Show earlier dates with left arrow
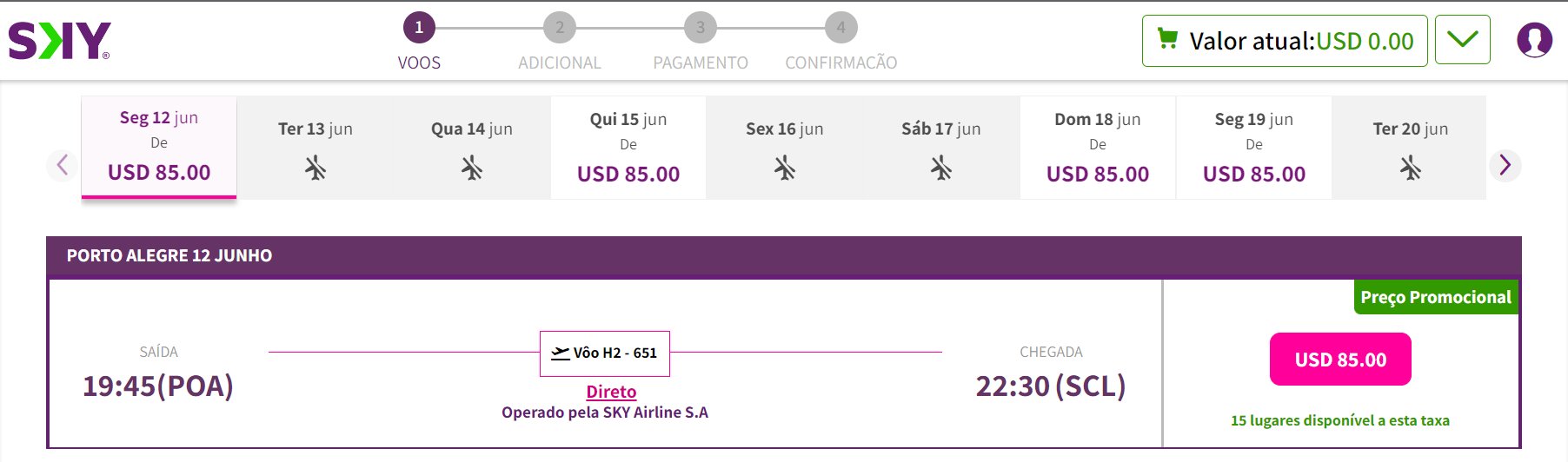The width and height of the screenshot is (1568, 462). pos(62,165)
